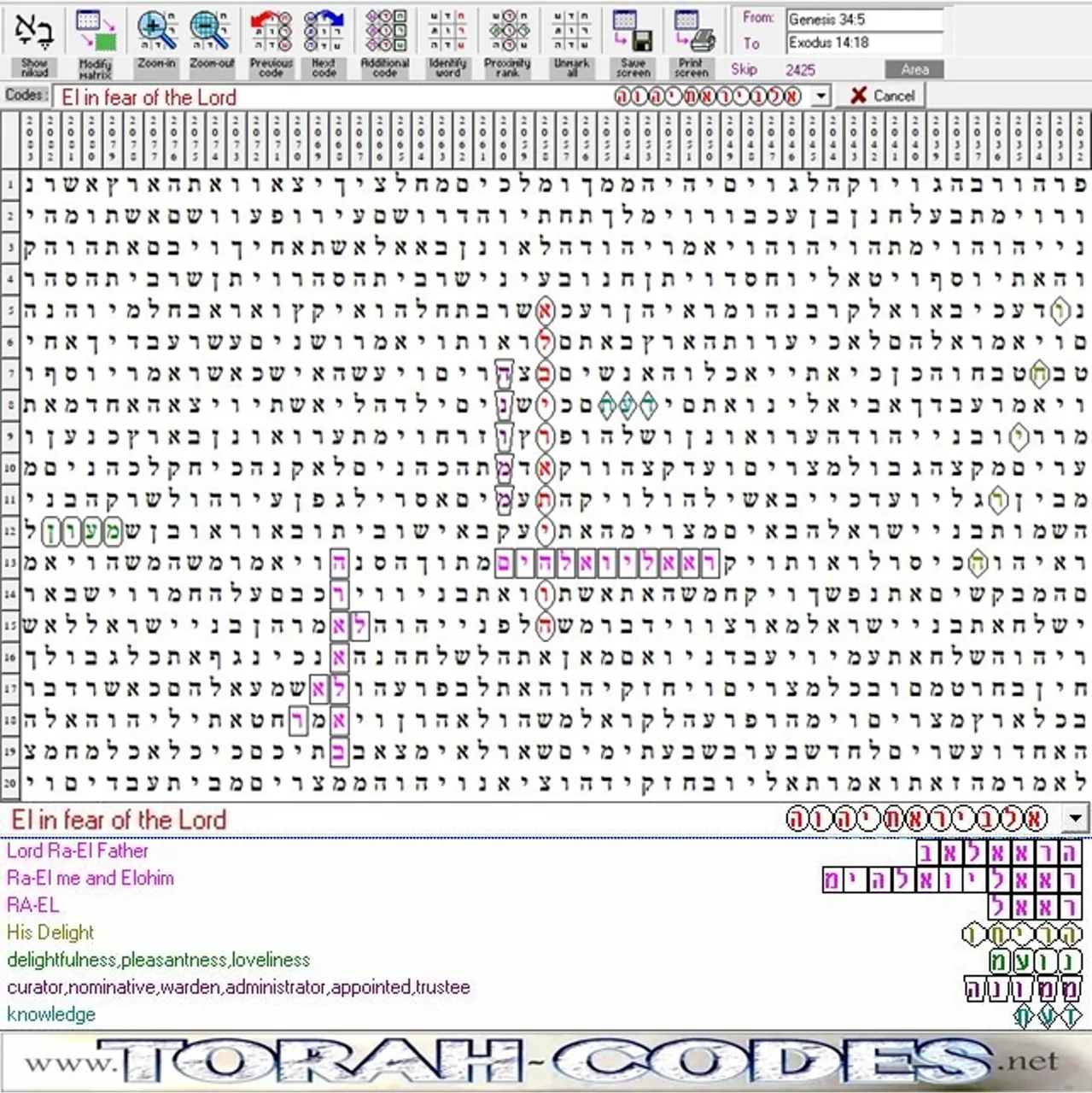This screenshot has width=1092, height=1093.
Task: Click the Zoom-in magnifier icon
Action: 156,43
